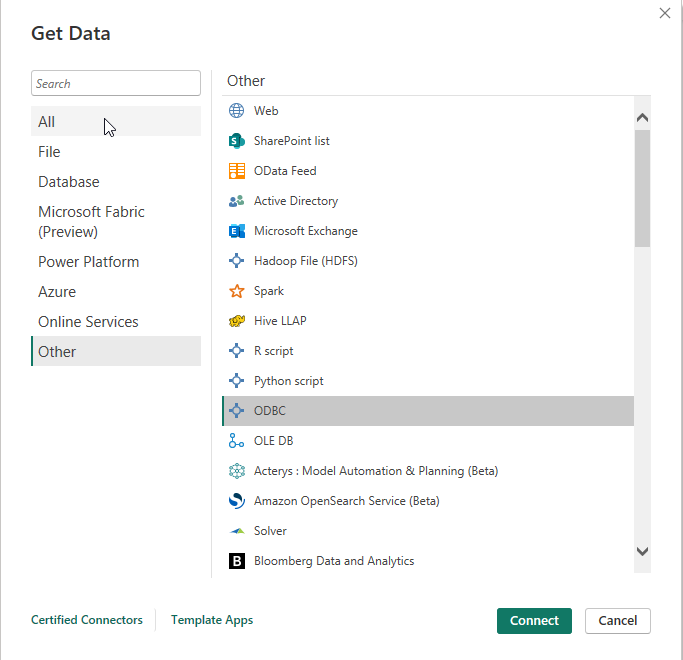Select Bloomberg Data and Analytics label
This screenshot has height=660, width=683.
[334, 561]
